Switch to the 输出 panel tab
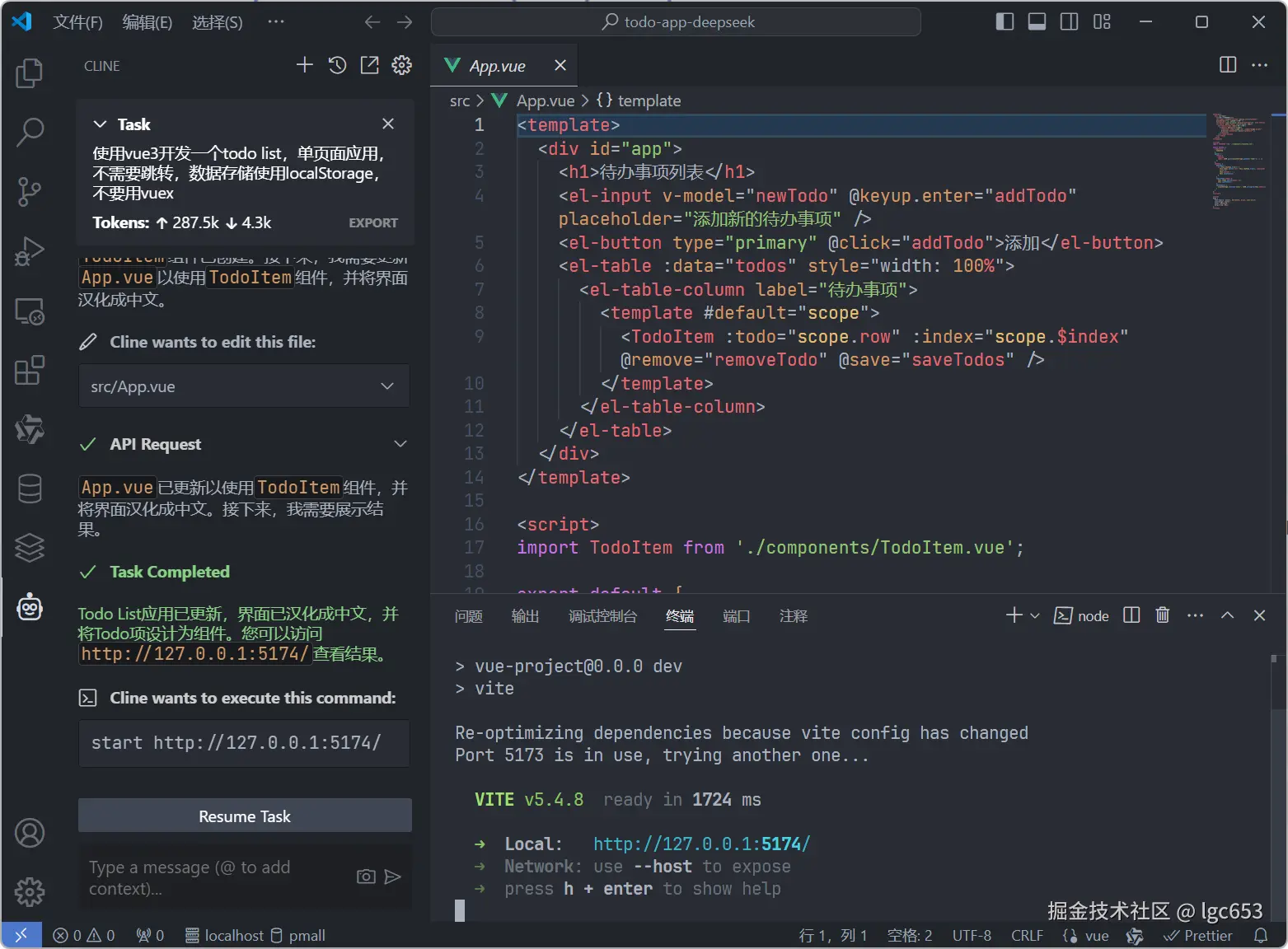This screenshot has width=1288, height=949. 525,616
